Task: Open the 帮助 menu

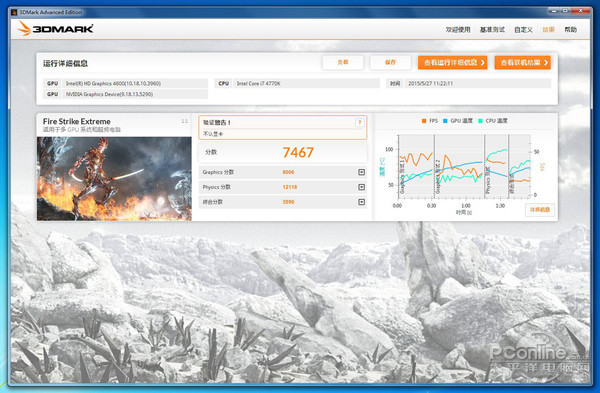Action: click(571, 29)
